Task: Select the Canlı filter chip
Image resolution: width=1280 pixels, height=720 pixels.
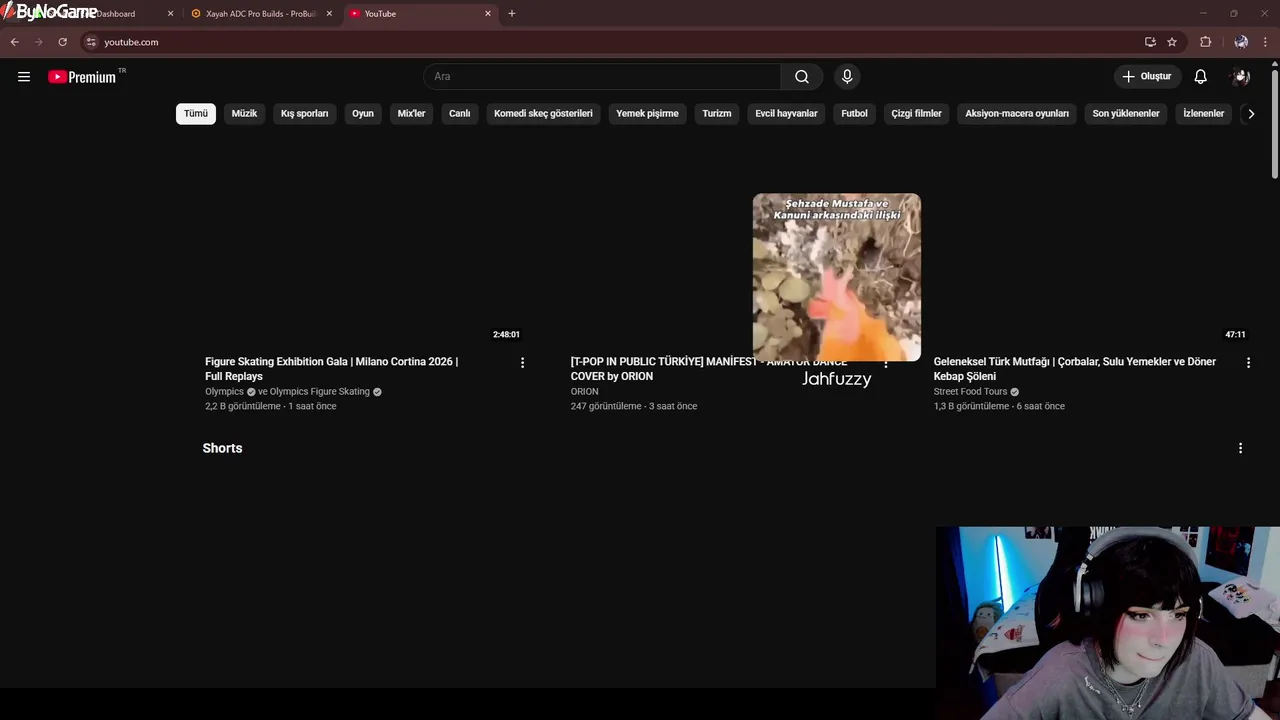Action: [459, 114]
